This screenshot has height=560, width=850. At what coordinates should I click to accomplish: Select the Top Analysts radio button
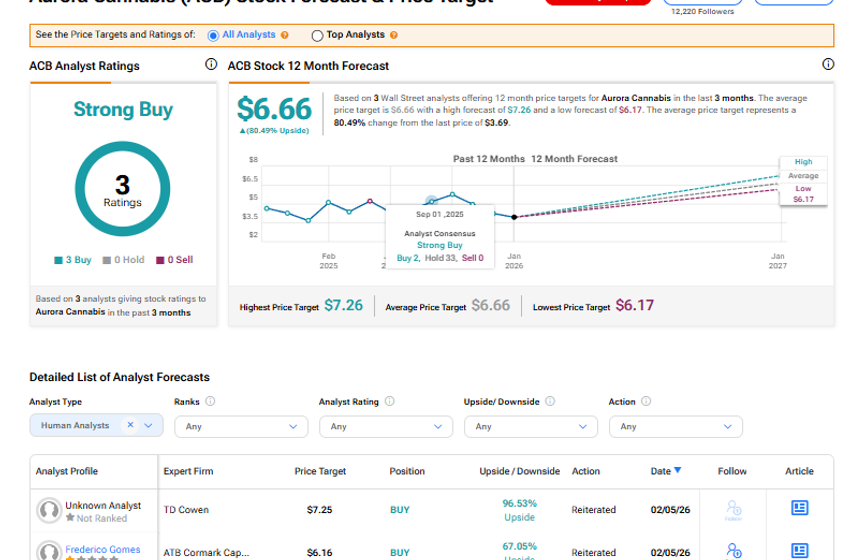pyautogui.click(x=317, y=35)
